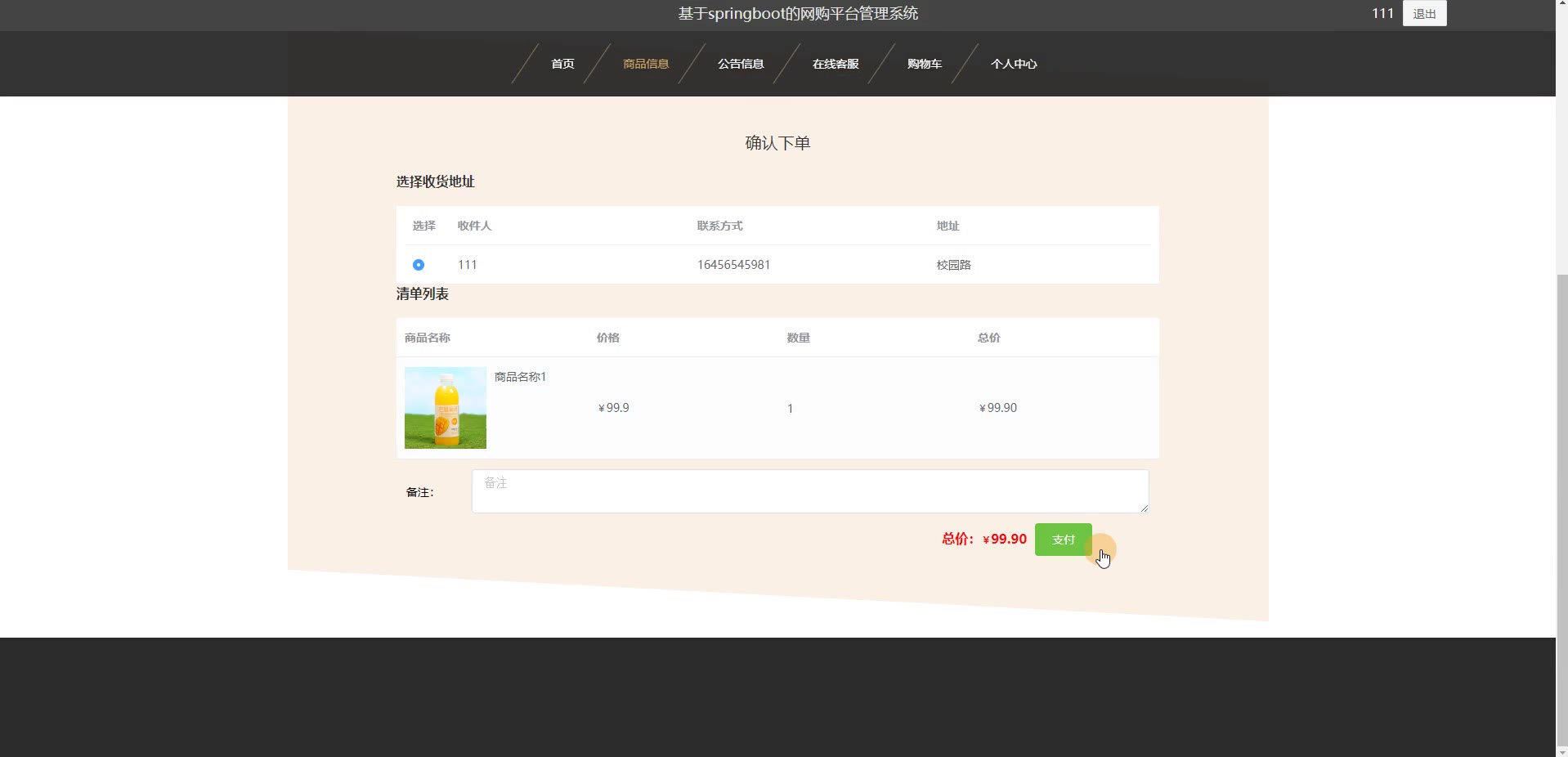
Task: Click the 退出 logout button
Action: pos(1424,14)
